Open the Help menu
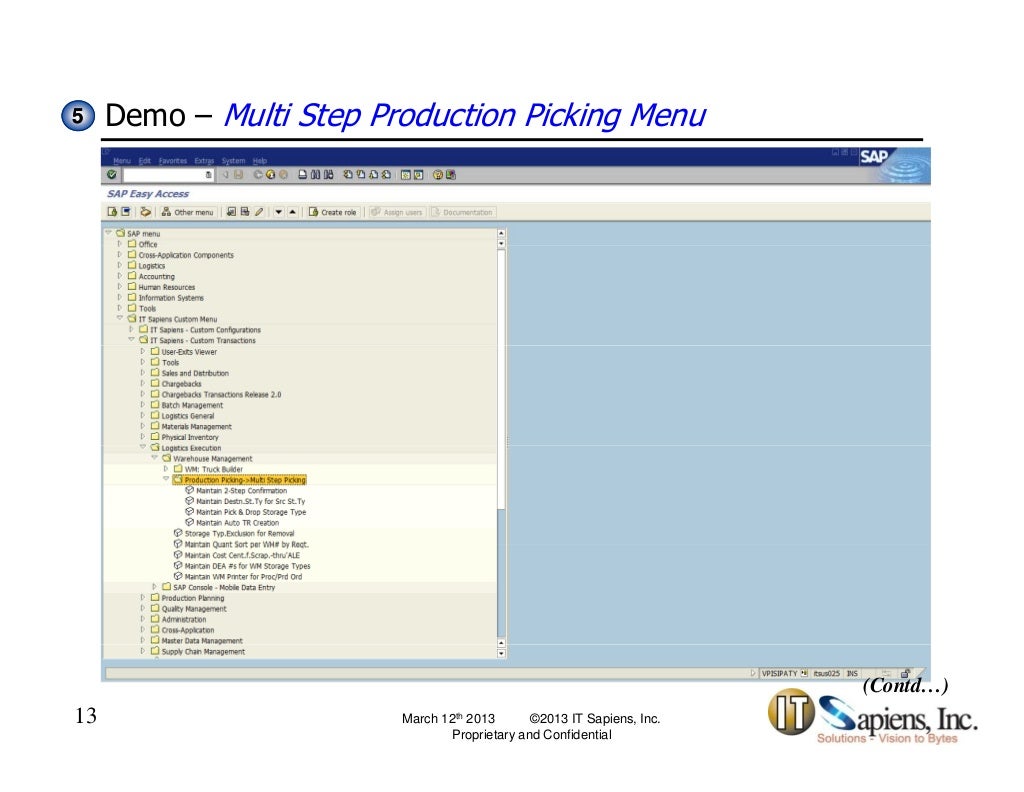The image size is (1024, 792). (x=259, y=161)
